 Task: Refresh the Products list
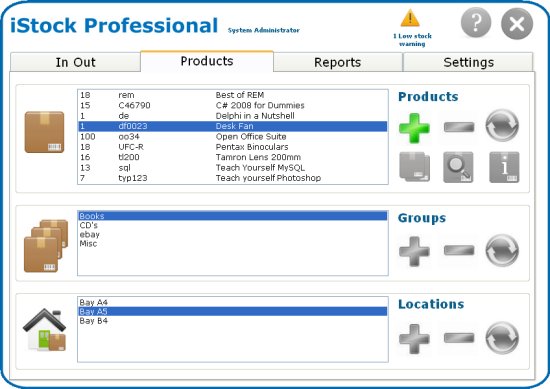(502, 126)
